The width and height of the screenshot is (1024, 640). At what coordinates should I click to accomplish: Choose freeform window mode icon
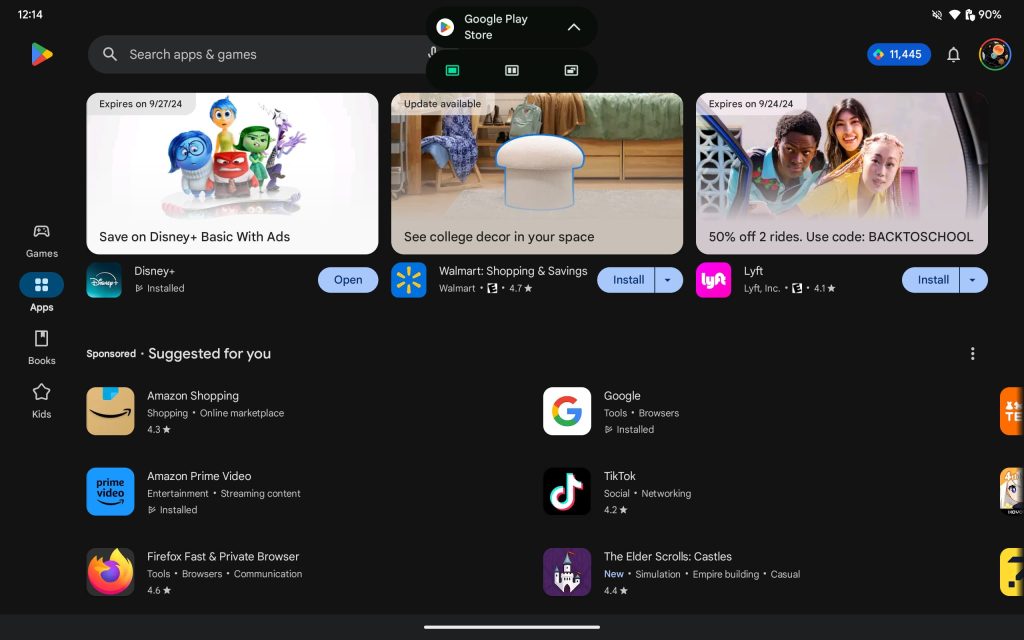pyautogui.click(x=571, y=70)
